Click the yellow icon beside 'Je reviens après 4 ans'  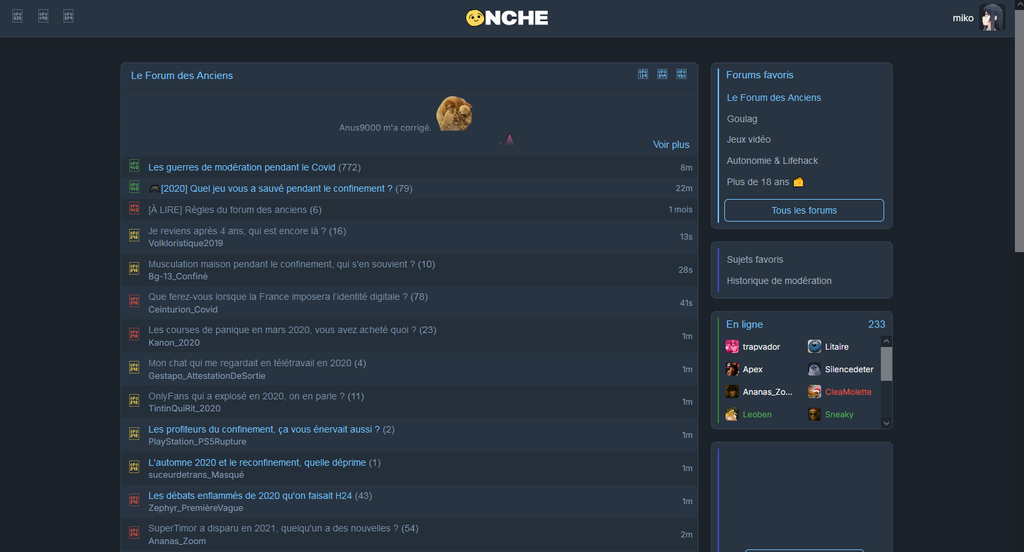(134, 236)
